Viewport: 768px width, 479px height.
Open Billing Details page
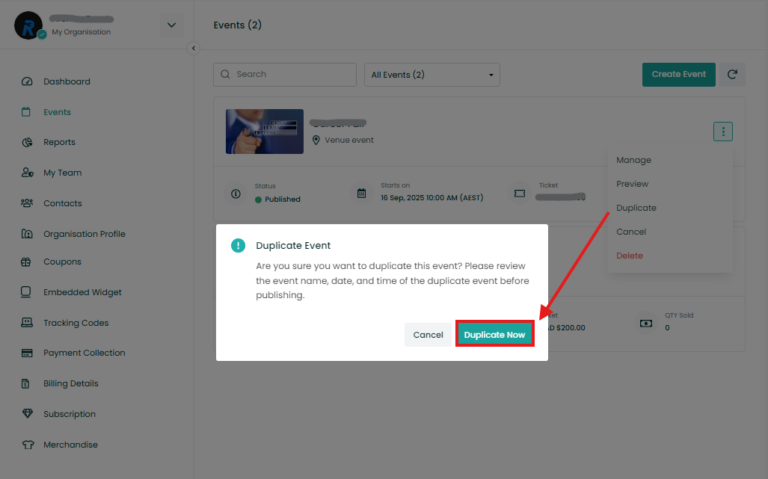point(71,383)
